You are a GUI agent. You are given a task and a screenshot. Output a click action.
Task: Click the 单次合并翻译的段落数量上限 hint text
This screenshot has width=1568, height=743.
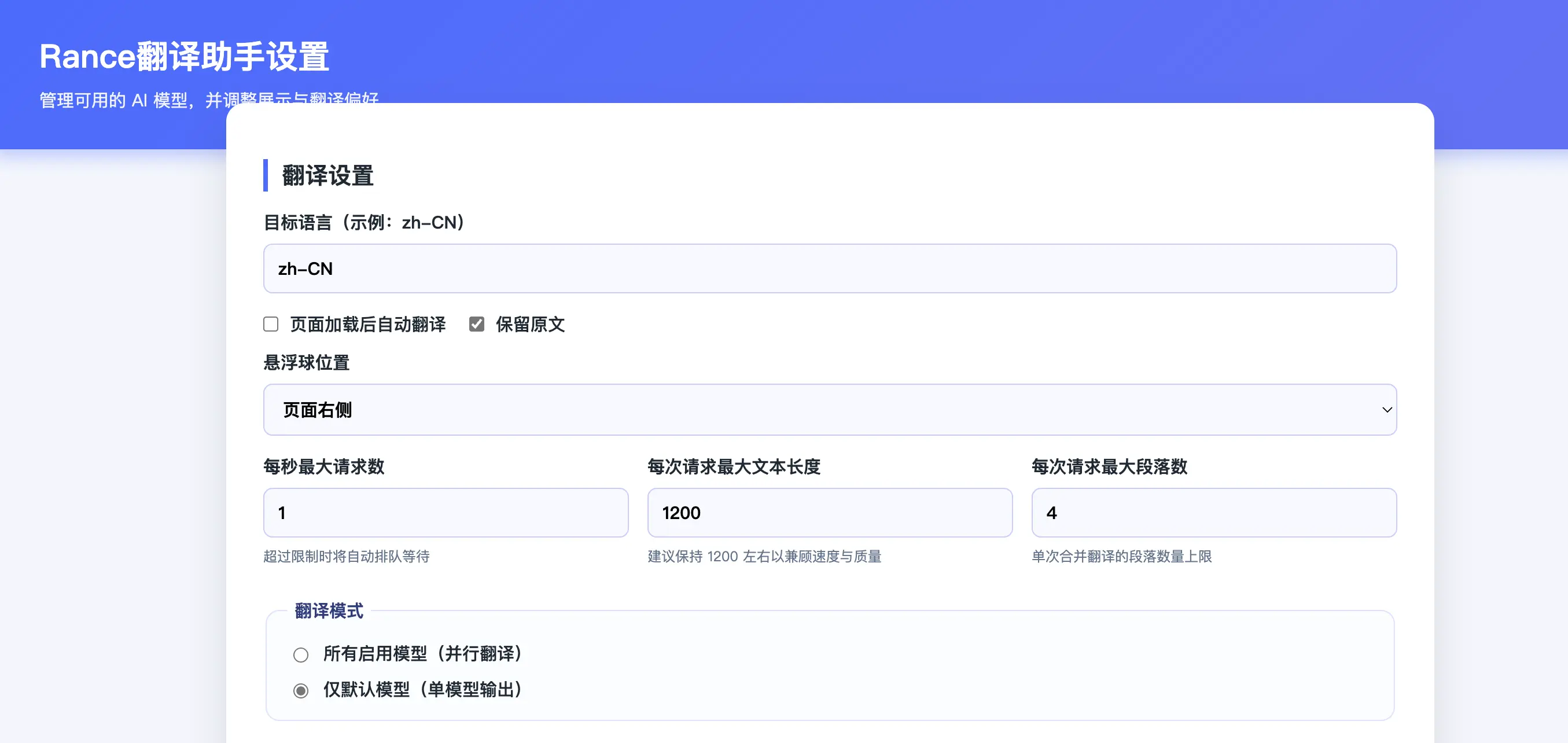1122,557
